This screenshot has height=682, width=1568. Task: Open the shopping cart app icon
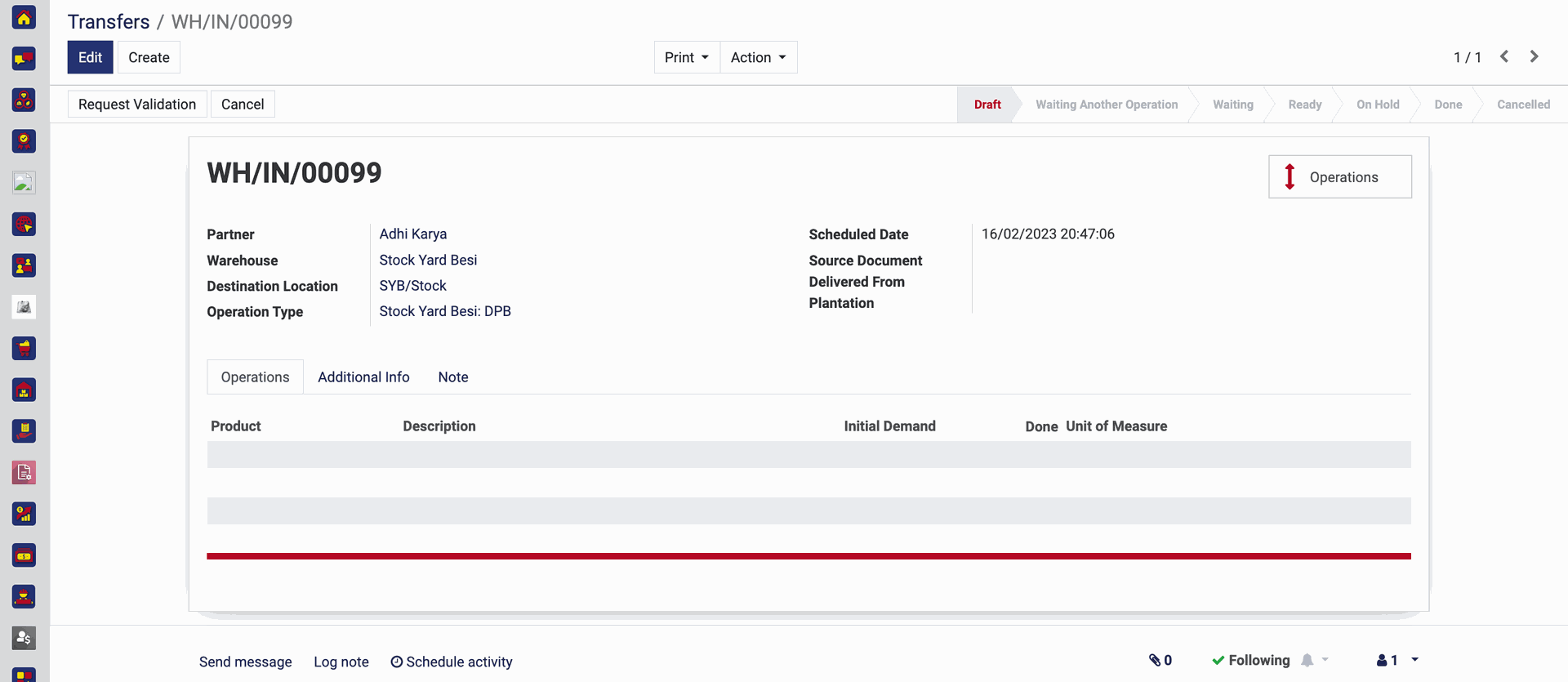pyautogui.click(x=24, y=349)
